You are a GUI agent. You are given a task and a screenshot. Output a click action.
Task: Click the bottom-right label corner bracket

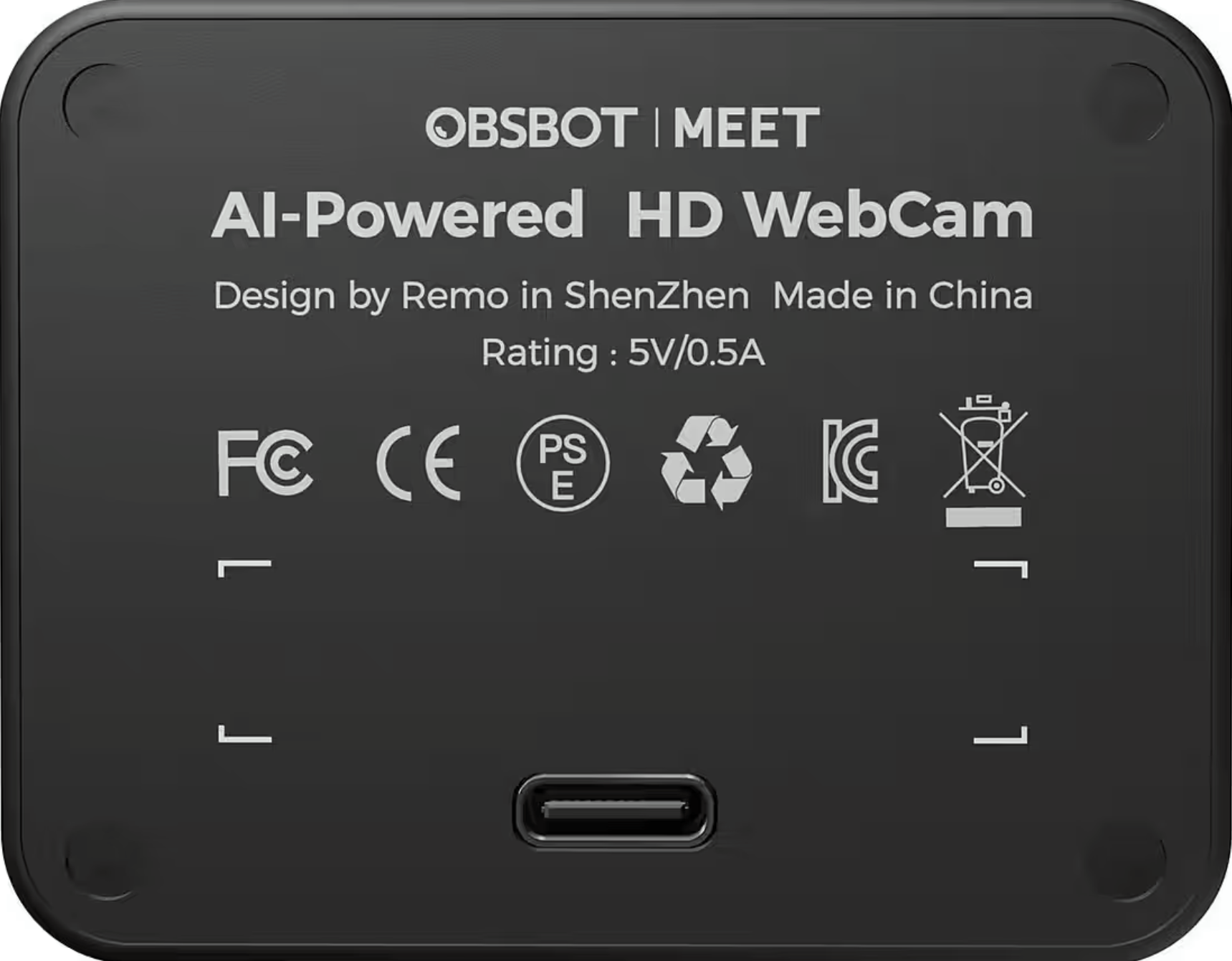[x=1001, y=734]
